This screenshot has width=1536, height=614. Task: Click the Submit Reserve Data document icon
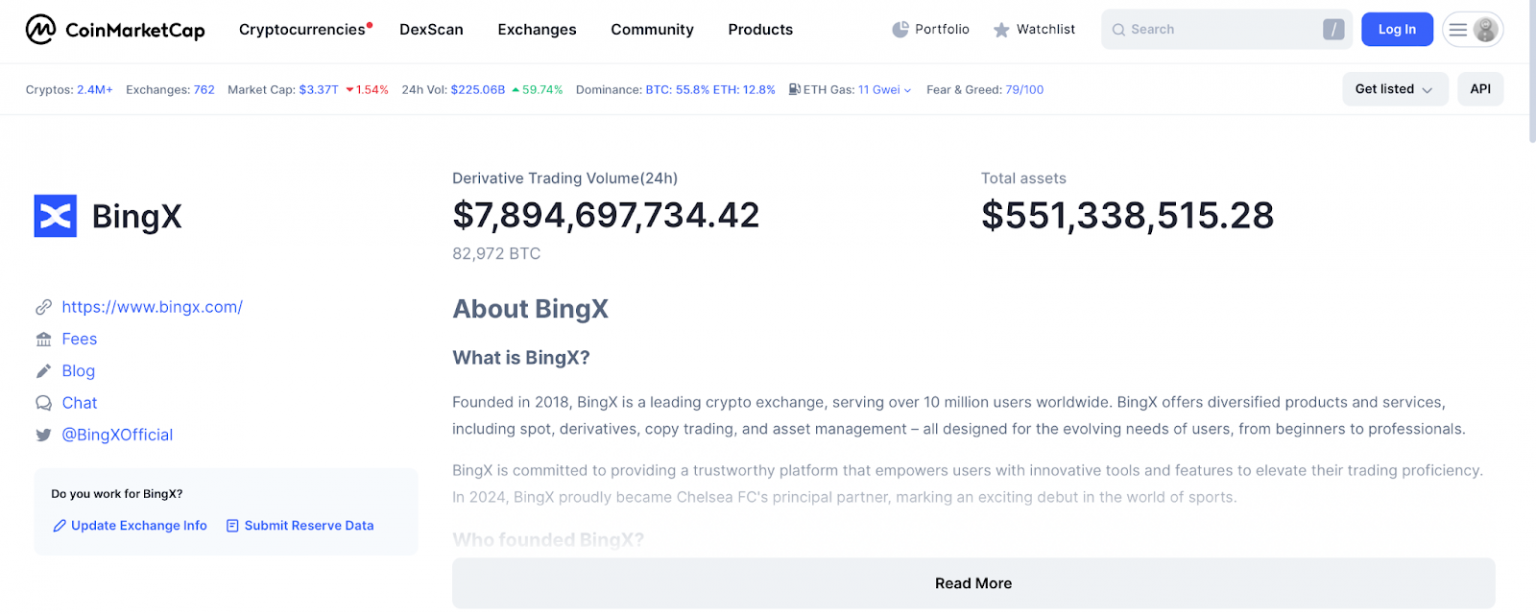(232, 526)
